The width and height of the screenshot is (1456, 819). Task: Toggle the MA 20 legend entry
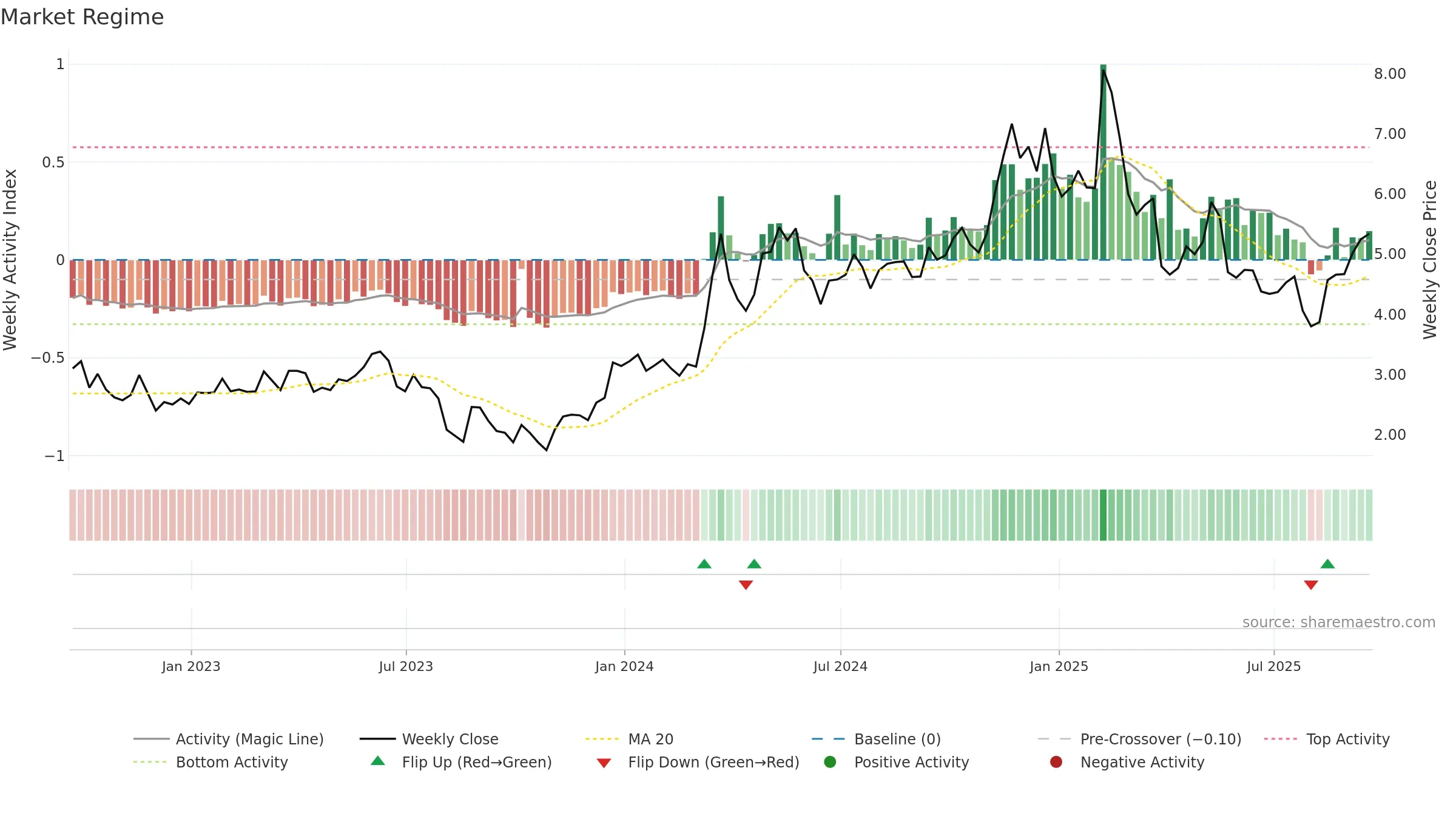pyautogui.click(x=629, y=739)
